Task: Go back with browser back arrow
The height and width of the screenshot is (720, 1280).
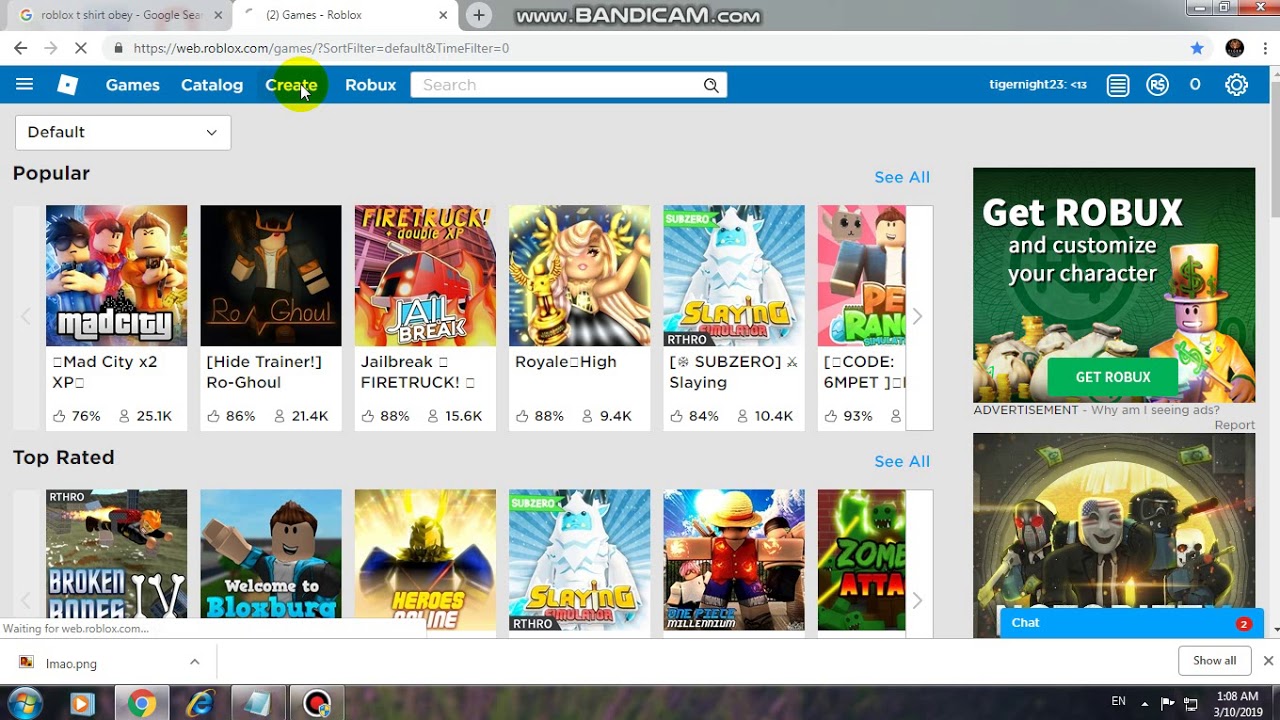Action: [20, 48]
